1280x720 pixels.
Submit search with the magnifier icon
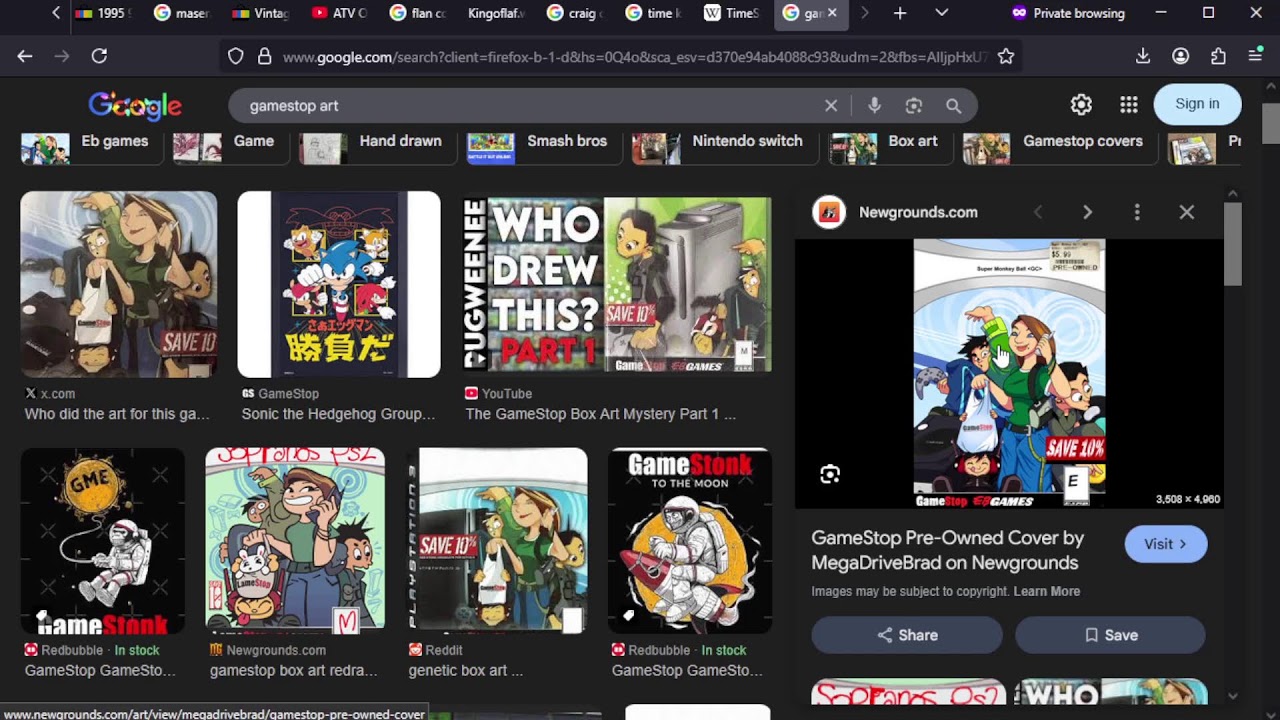click(x=954, y=105)
